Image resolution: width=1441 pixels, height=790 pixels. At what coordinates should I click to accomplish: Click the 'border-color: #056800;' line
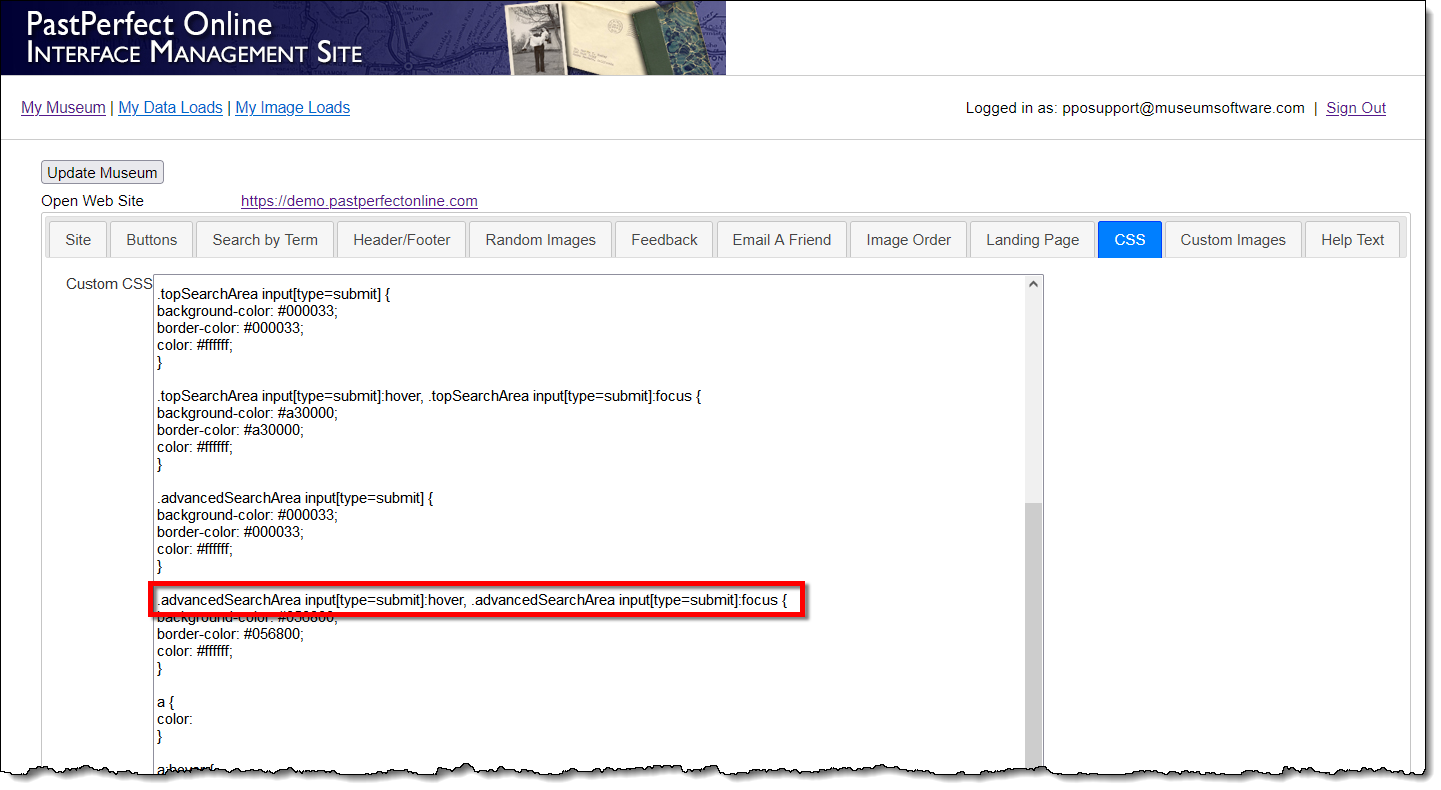point(230,634)
